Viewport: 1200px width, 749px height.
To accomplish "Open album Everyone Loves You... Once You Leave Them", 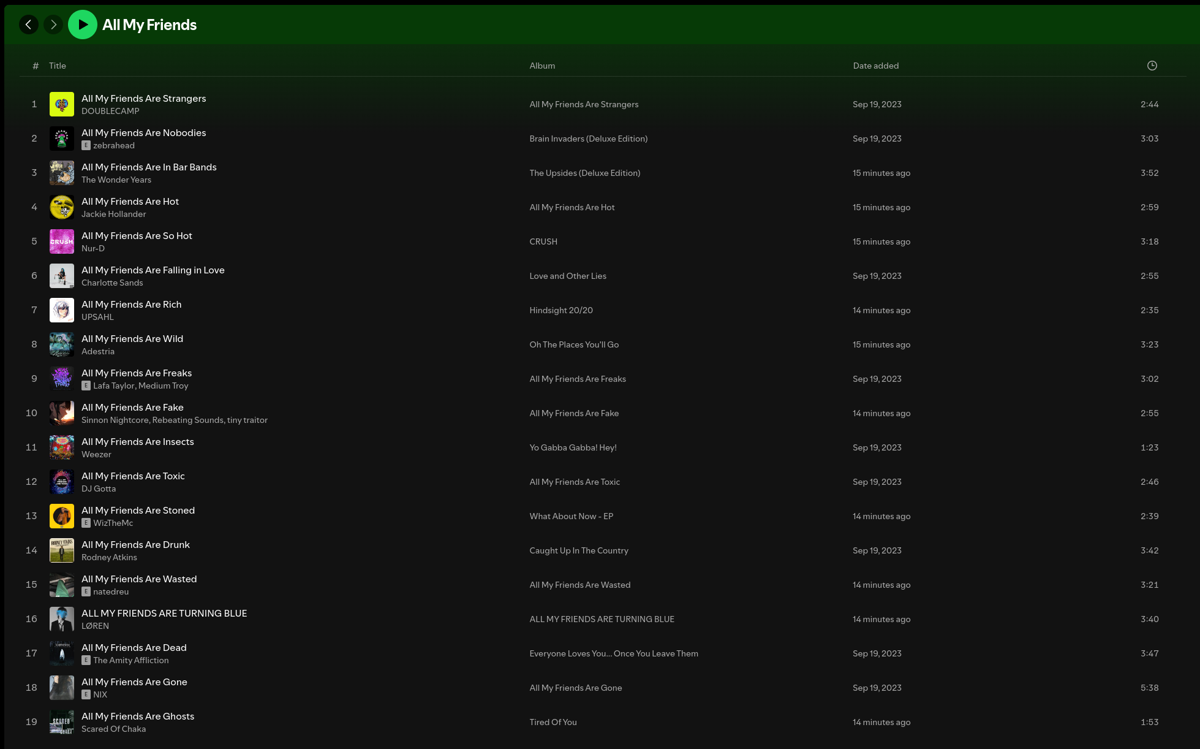I will 614,654.
